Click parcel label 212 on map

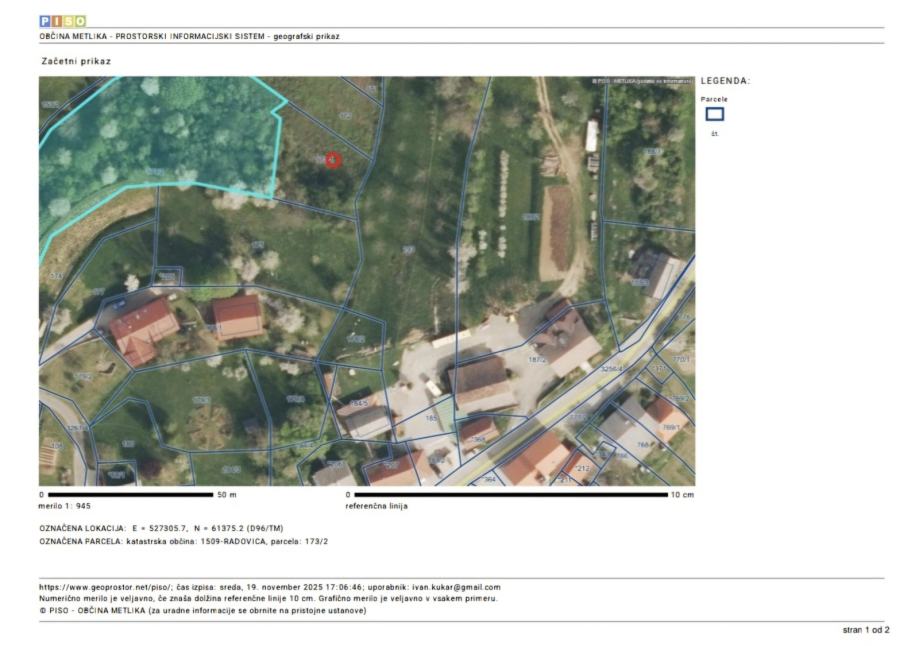click(583, 467)
